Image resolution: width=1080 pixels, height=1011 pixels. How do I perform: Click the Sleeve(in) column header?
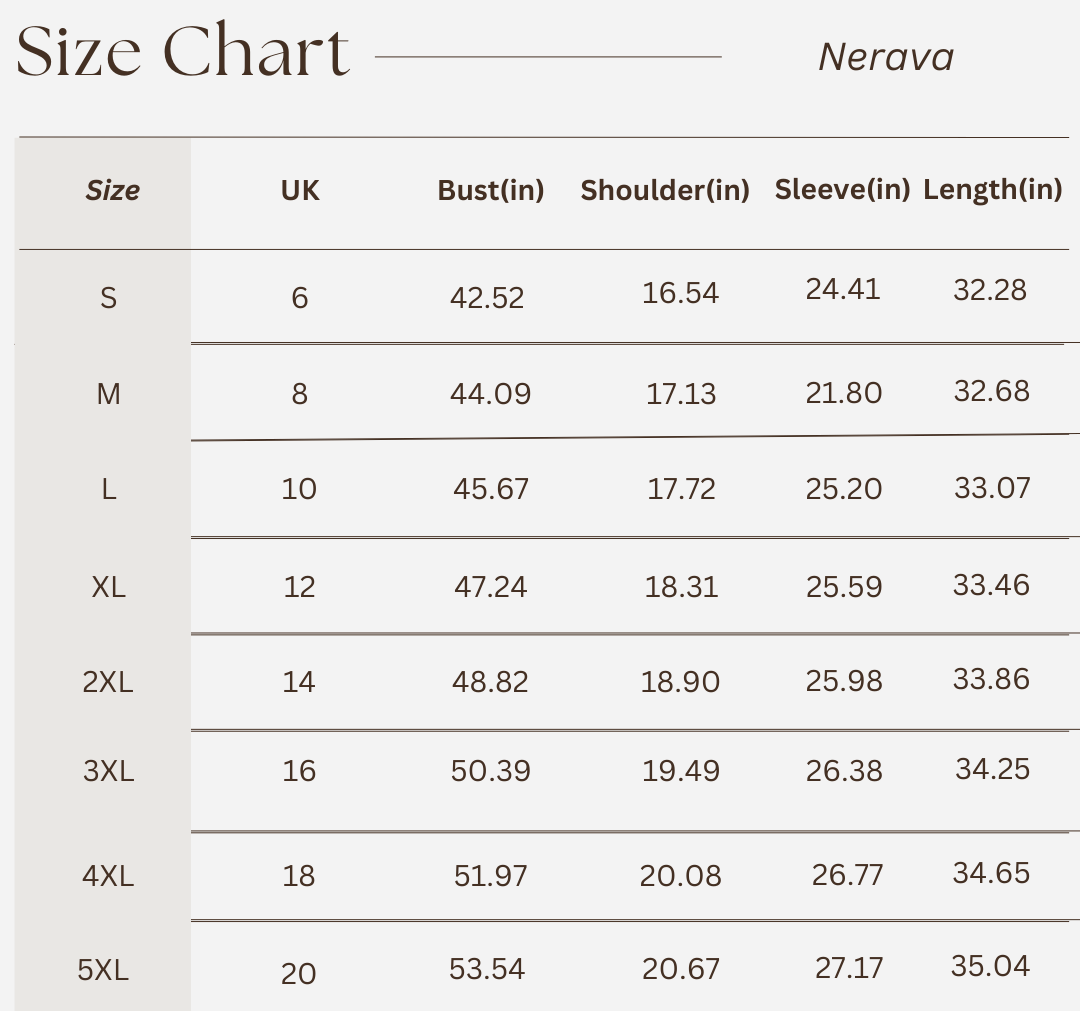(x=842, y=189)
